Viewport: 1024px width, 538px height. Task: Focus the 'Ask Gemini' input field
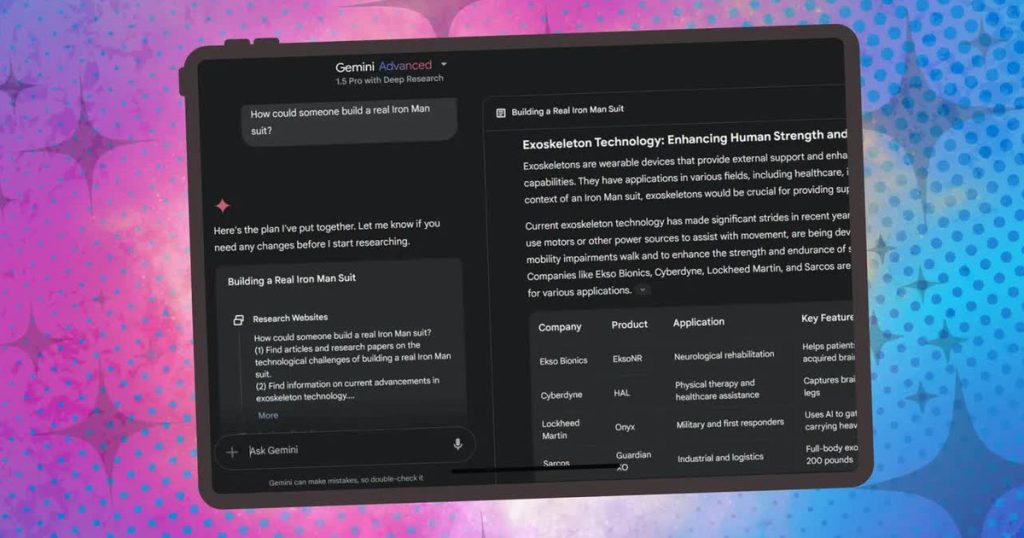pyautogui.click(x=340, y=450)
